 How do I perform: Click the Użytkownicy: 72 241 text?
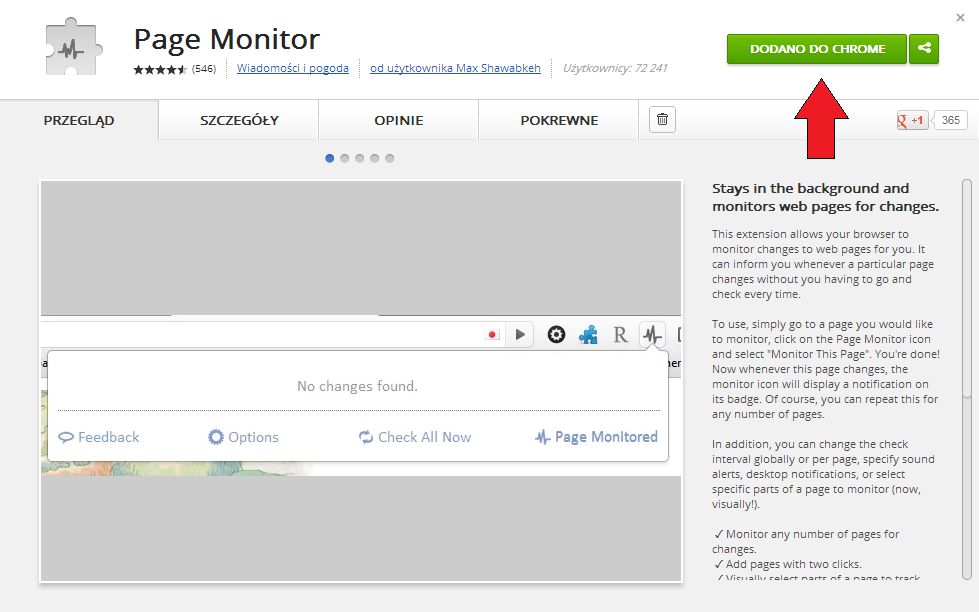tap(615, 68)
